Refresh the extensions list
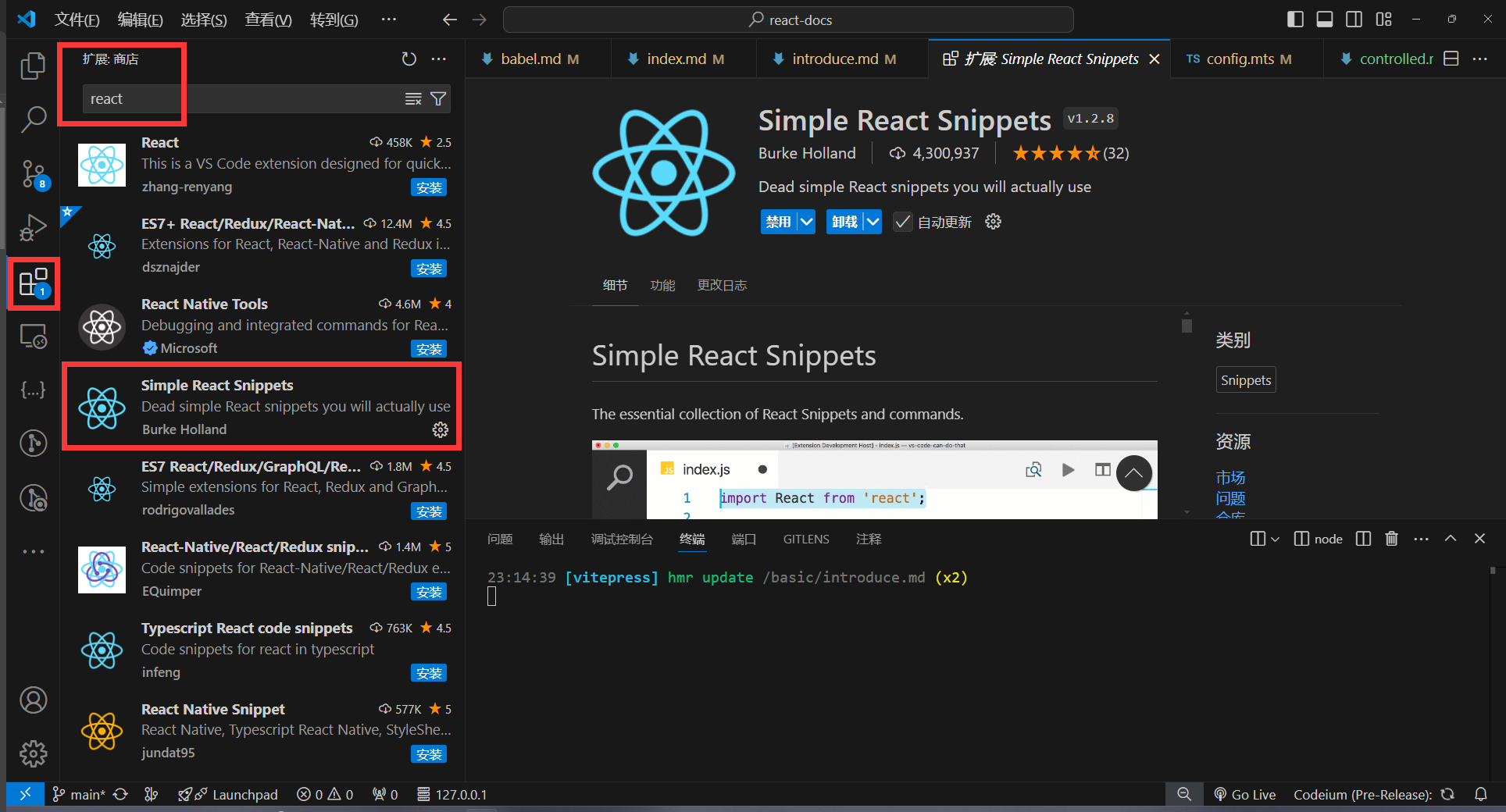The height and width of the screenshot is (812, 1506). 409,59
